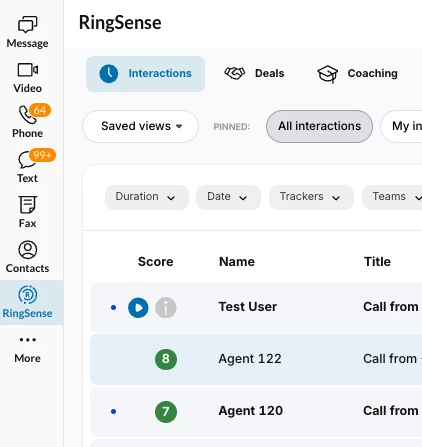Viewport: 422px width, 447px height.
Task: Click the info icon in Test User row
Action: pyautogui.click(x=166, y=308)
